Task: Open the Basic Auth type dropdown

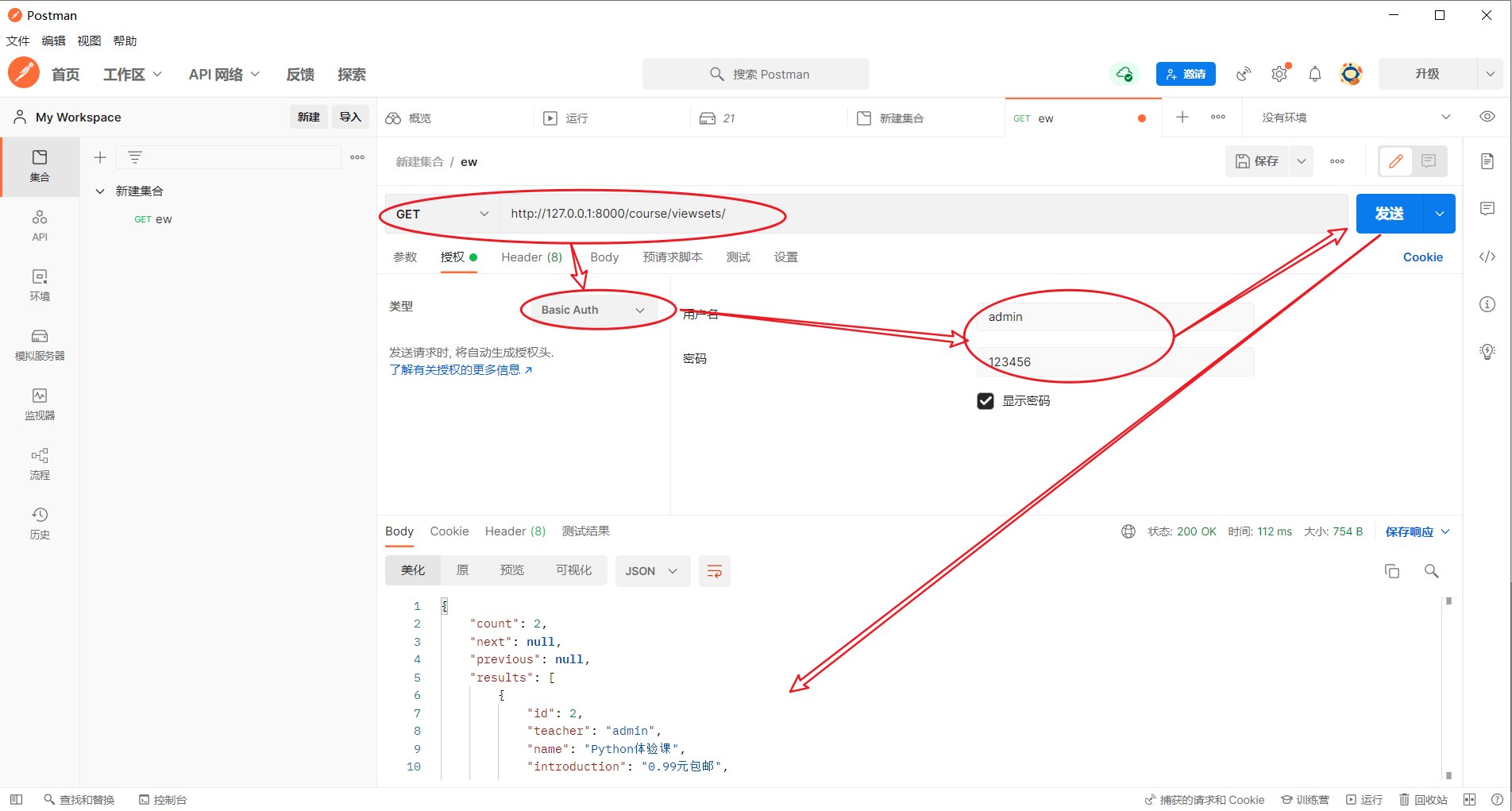Action: click(592, 310)
